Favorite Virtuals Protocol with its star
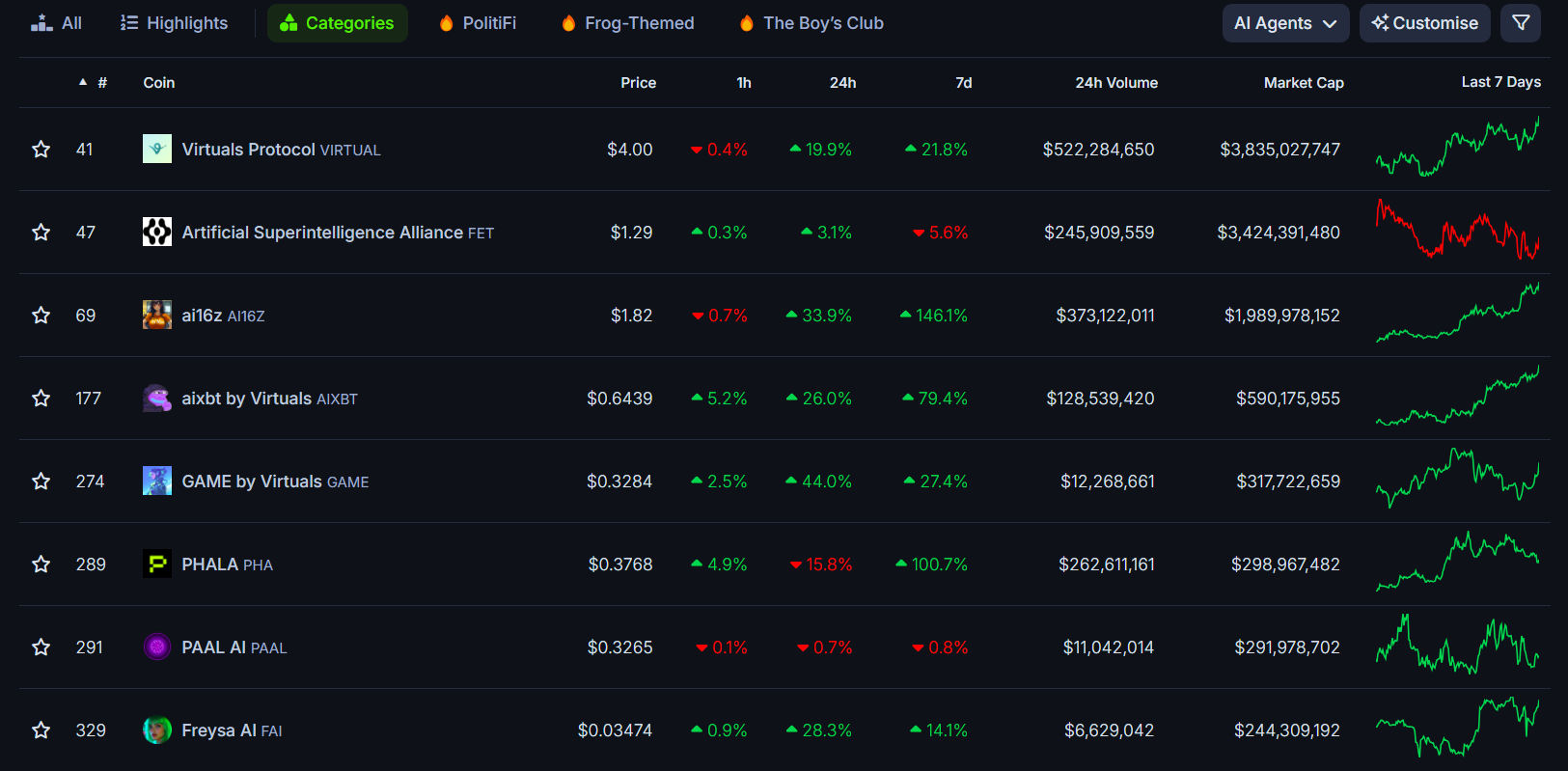The width and height of the screenshot is (1568, 771). click(41, 150)
